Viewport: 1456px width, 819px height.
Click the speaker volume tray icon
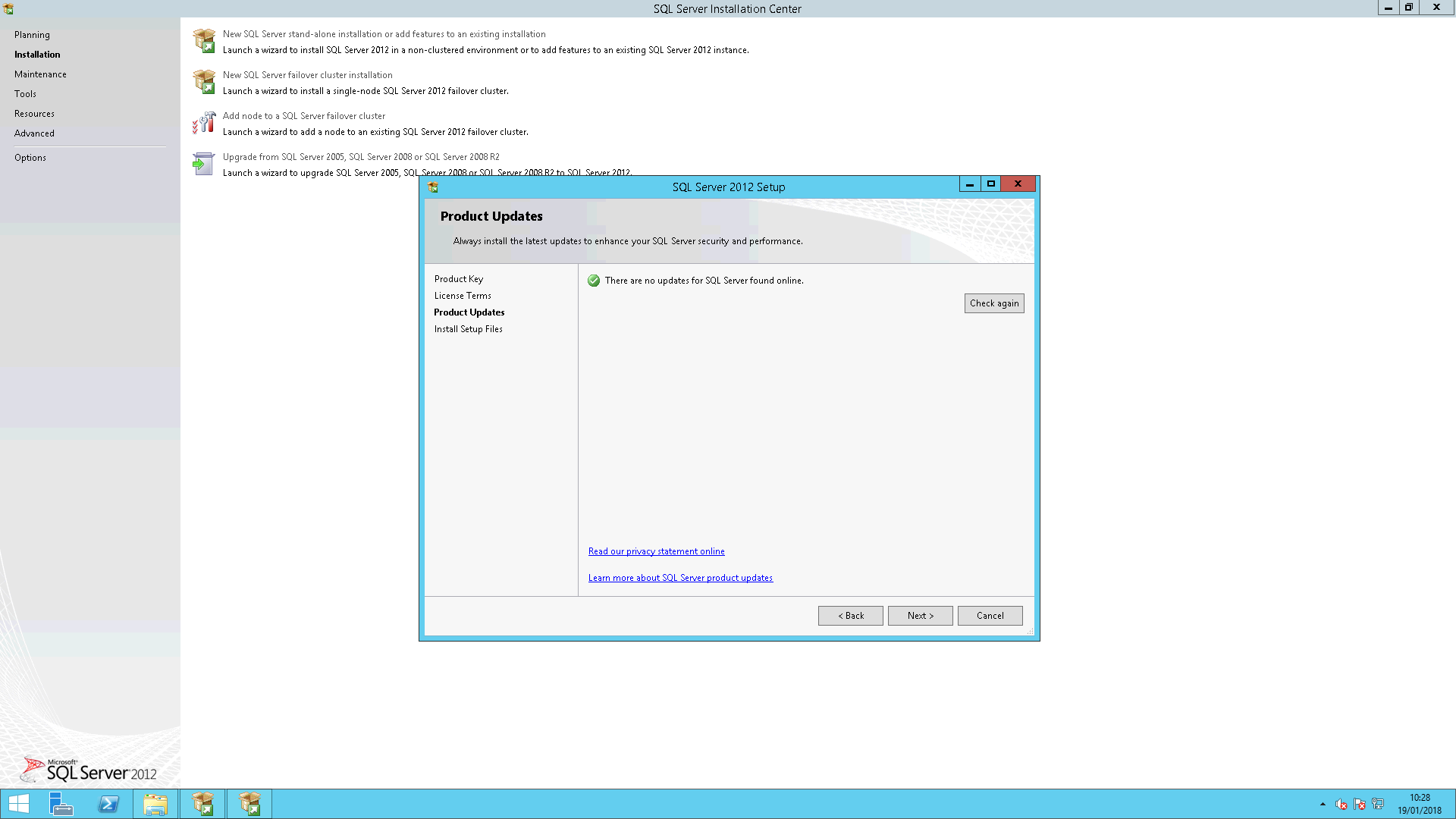(x=1341, y=805)
